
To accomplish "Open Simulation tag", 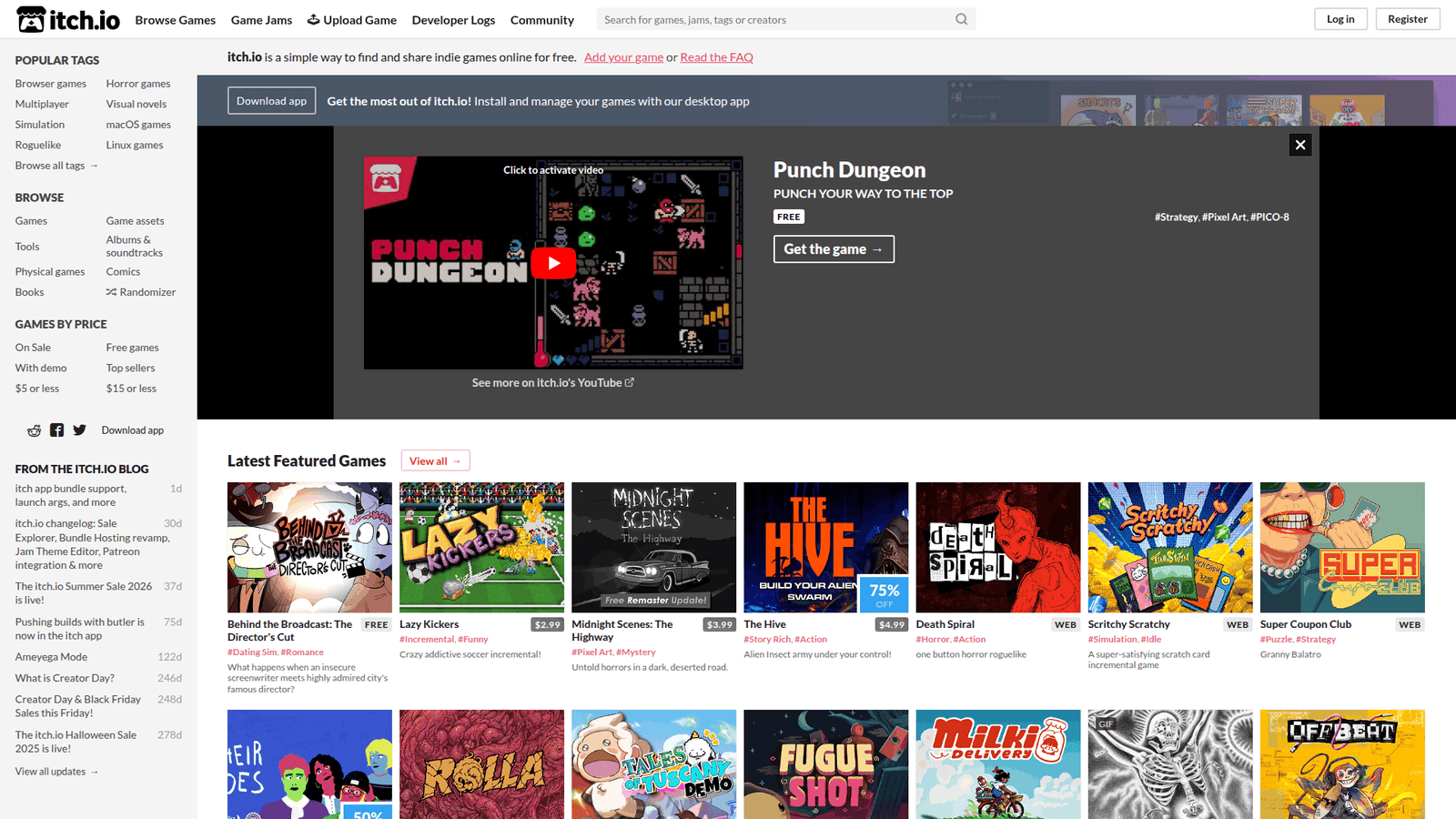I will coord(40,125).
